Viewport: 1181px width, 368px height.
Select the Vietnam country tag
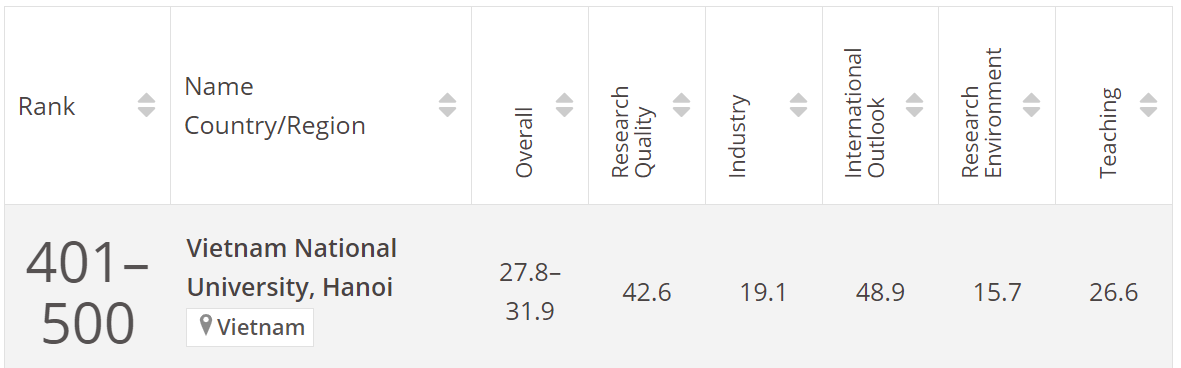tap(250, 327)
